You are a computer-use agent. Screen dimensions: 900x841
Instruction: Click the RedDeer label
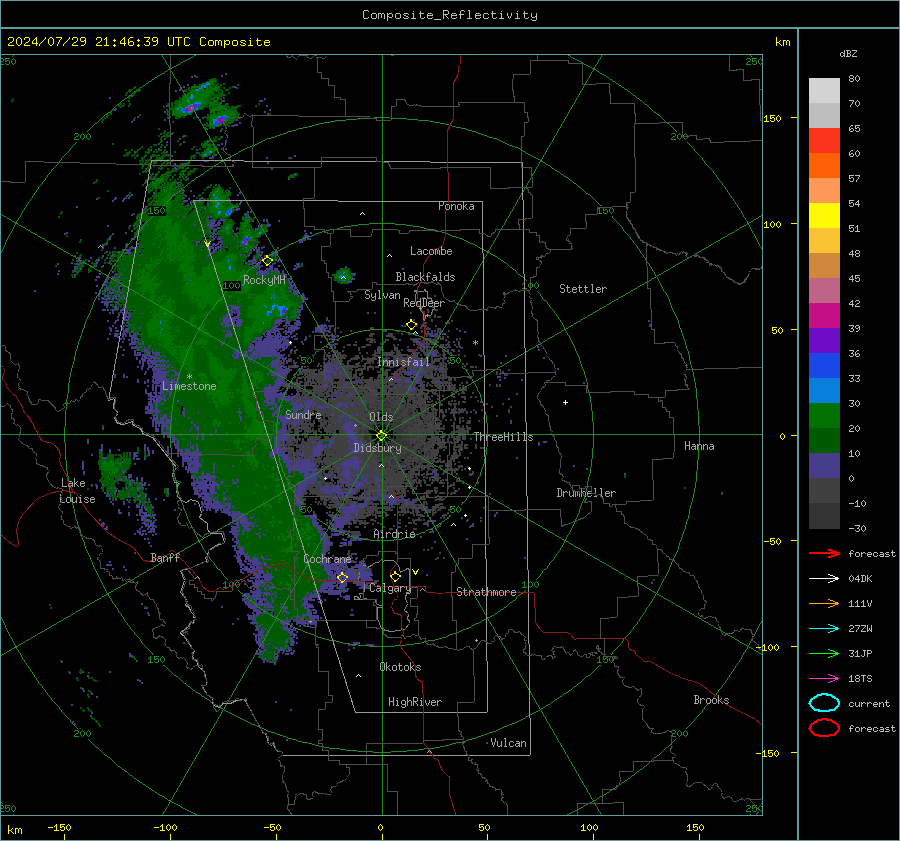424,303
